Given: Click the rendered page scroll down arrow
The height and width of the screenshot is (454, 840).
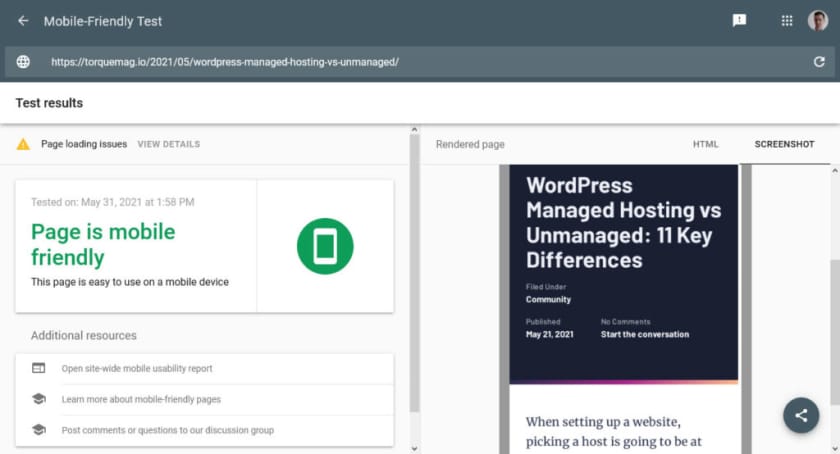Looking at the screenshot, I should click(835, 448).
